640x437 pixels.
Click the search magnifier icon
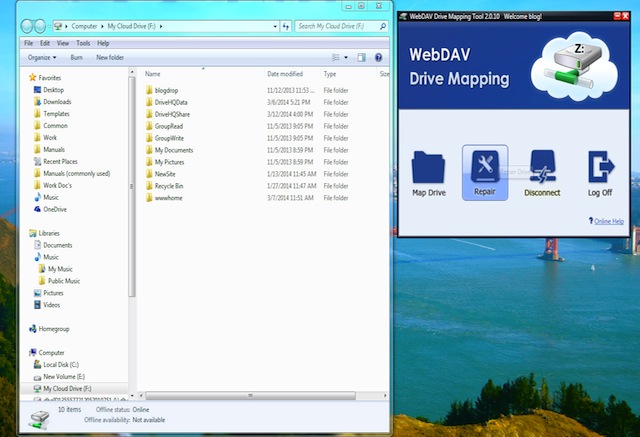382,26
